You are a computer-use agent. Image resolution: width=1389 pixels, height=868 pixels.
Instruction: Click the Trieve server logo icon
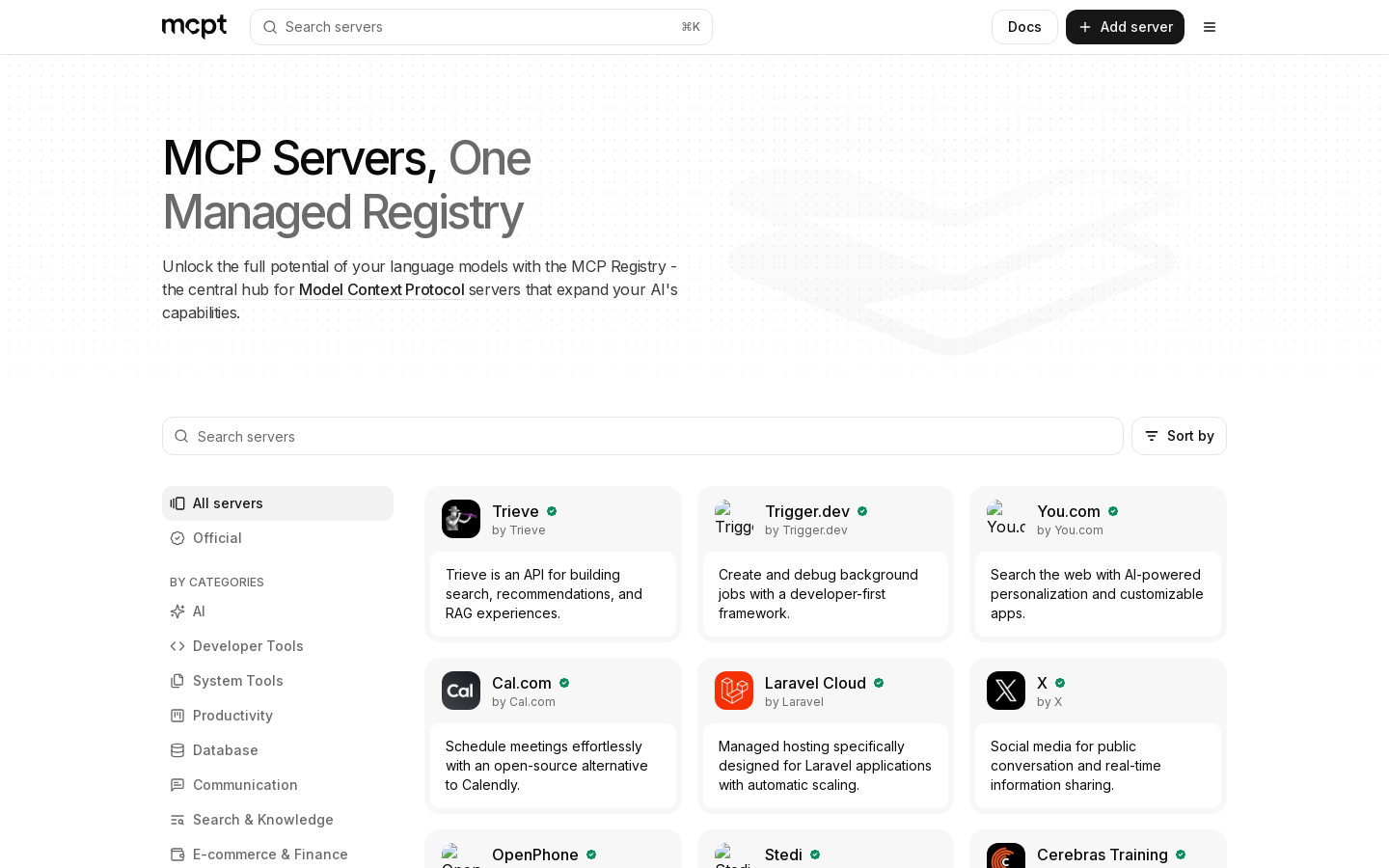(461, 519)
